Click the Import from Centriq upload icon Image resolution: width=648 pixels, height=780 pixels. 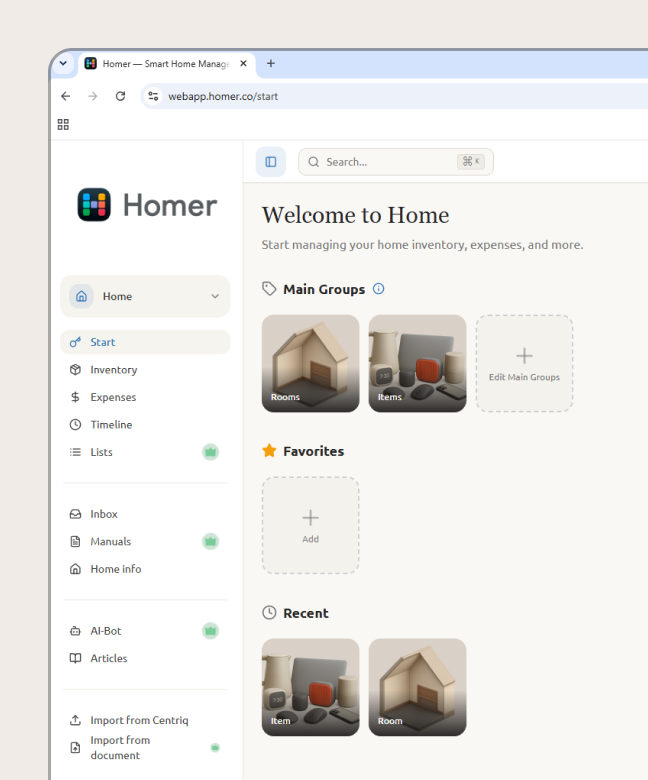coord(75,720)
